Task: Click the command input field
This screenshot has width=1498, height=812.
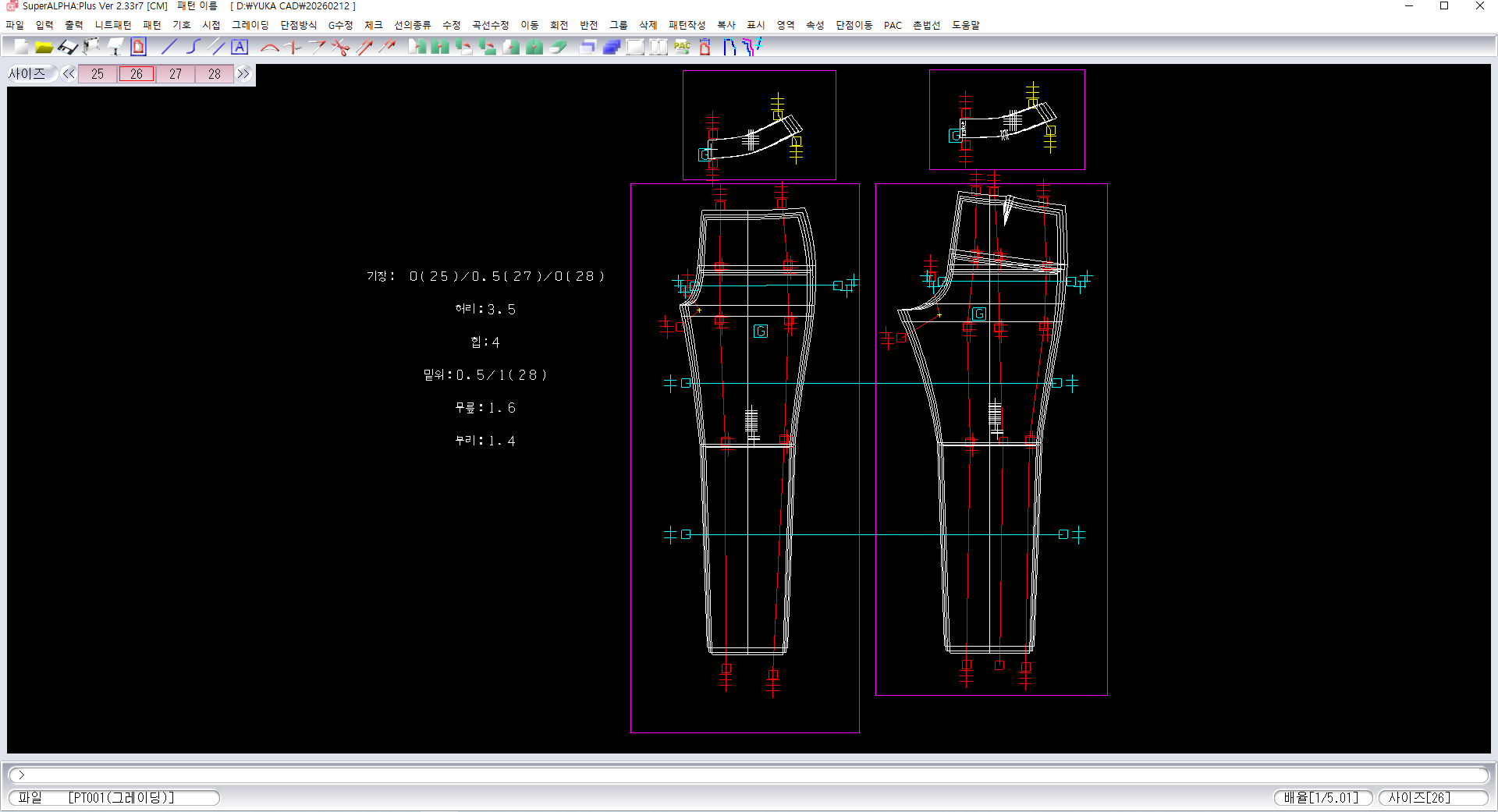Action: 749,775
